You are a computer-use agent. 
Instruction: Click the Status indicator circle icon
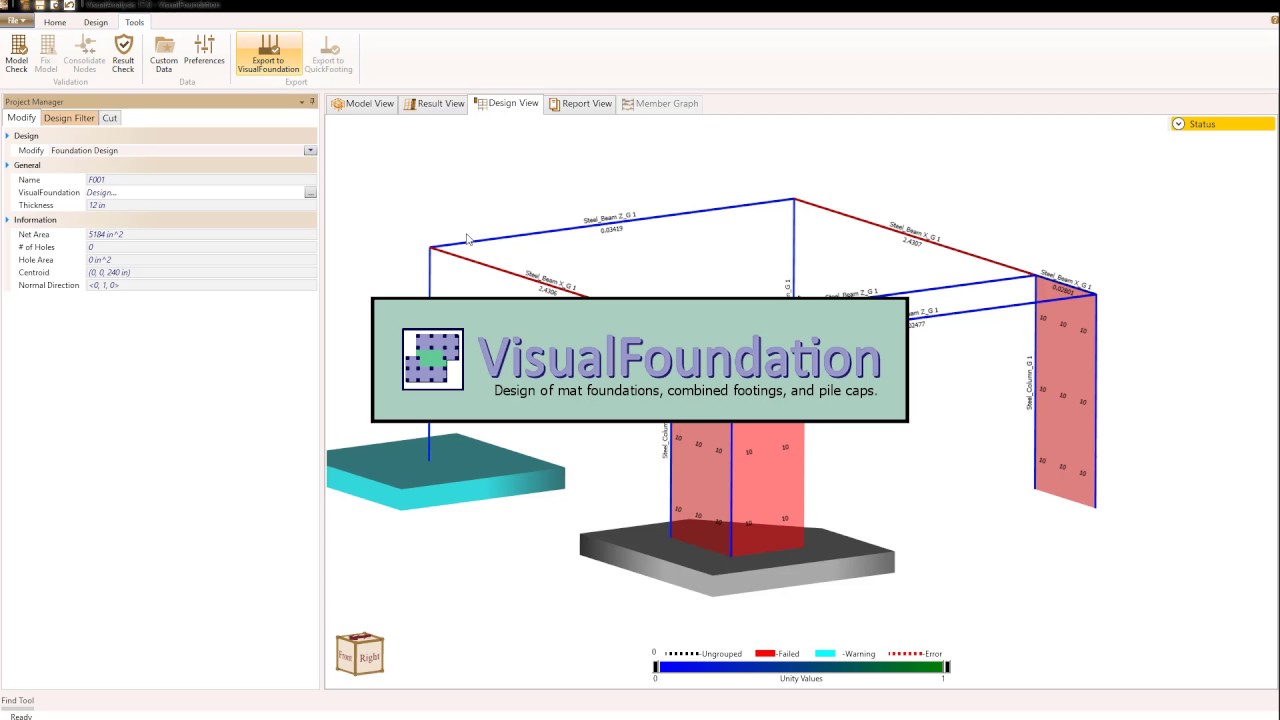[1178, 124]
